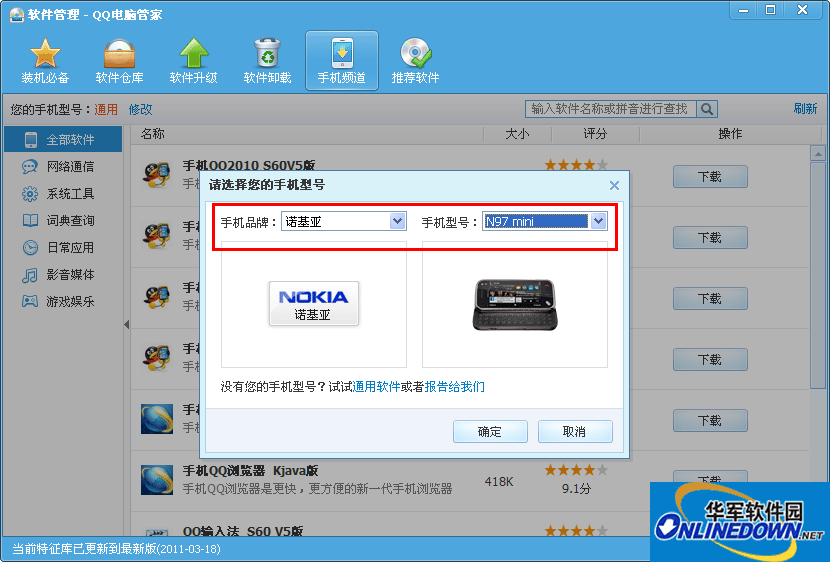Select the 词典查询 category
830x562 pixels.
click(x=63, y=221)
